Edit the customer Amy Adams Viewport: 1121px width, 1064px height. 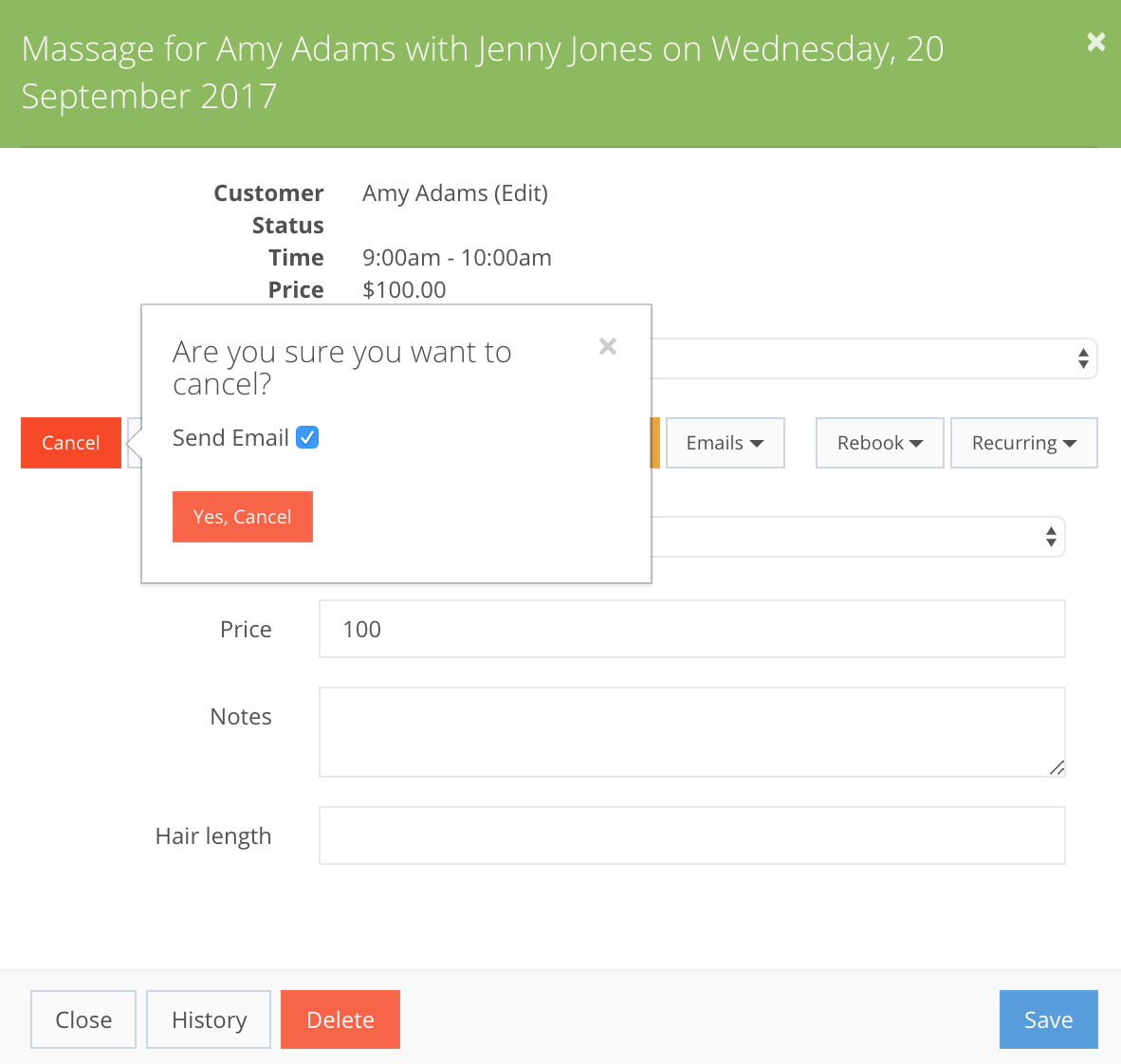coord(520,193)
